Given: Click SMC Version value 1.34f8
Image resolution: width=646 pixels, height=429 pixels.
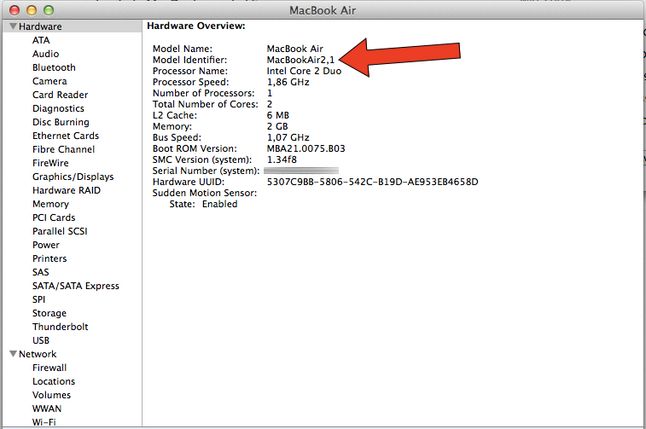Looking at the screenshot, I should tap(281, 159).
